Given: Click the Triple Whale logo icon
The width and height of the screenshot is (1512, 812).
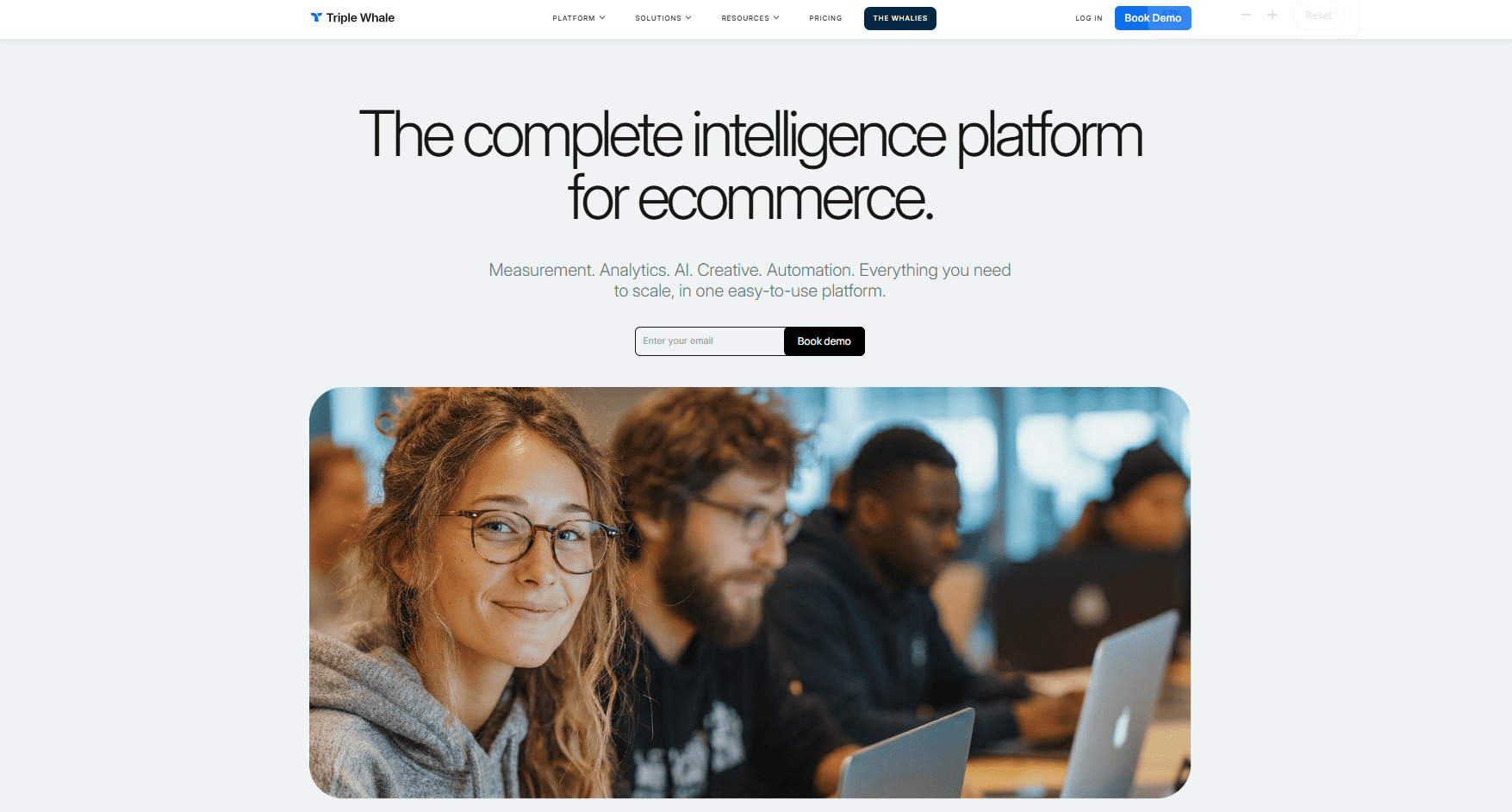Looking at the screenshot, I should [x=316, y=17].
